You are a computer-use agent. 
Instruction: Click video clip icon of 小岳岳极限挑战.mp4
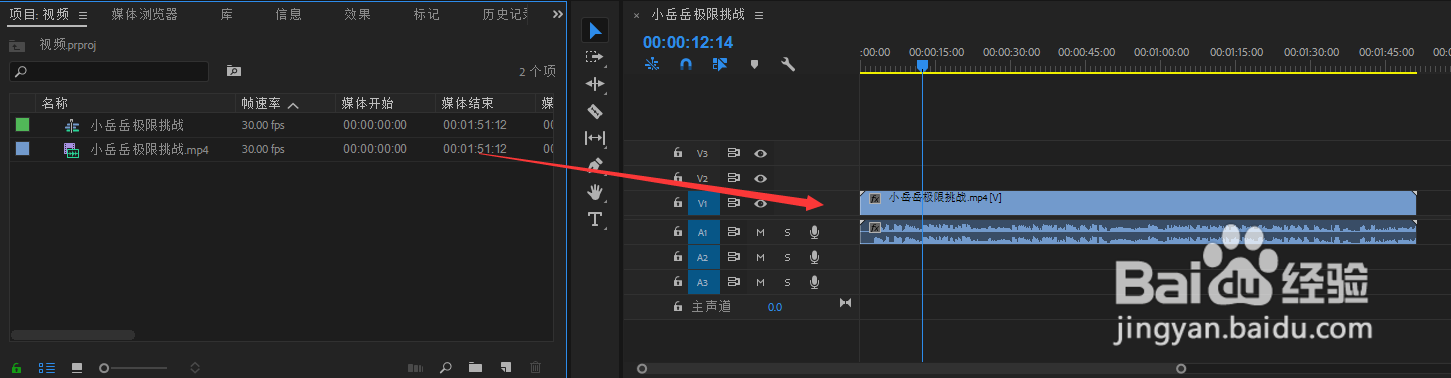coord(71,149)
